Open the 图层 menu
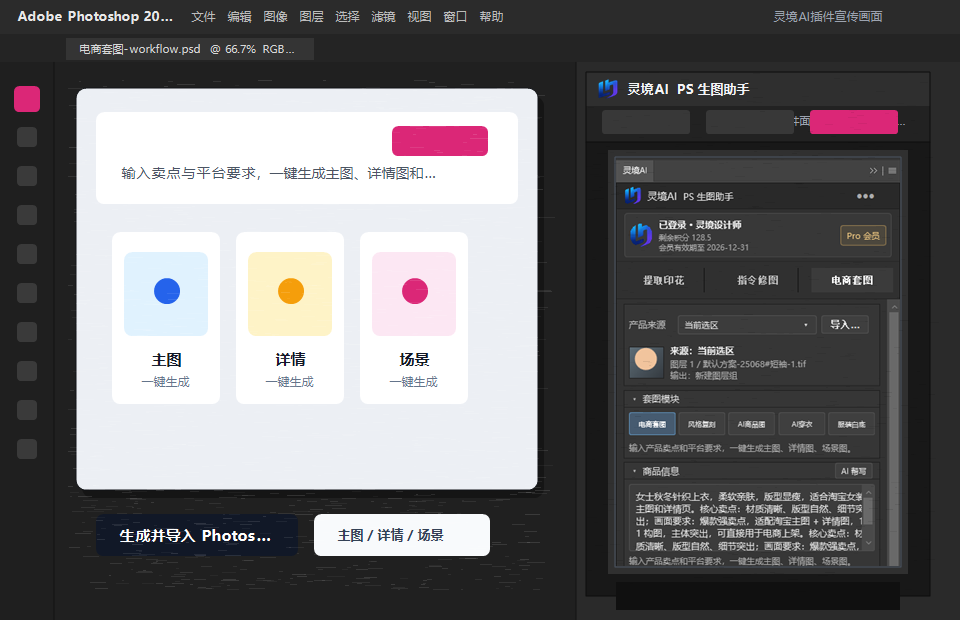960x620 pixels. 311,17
